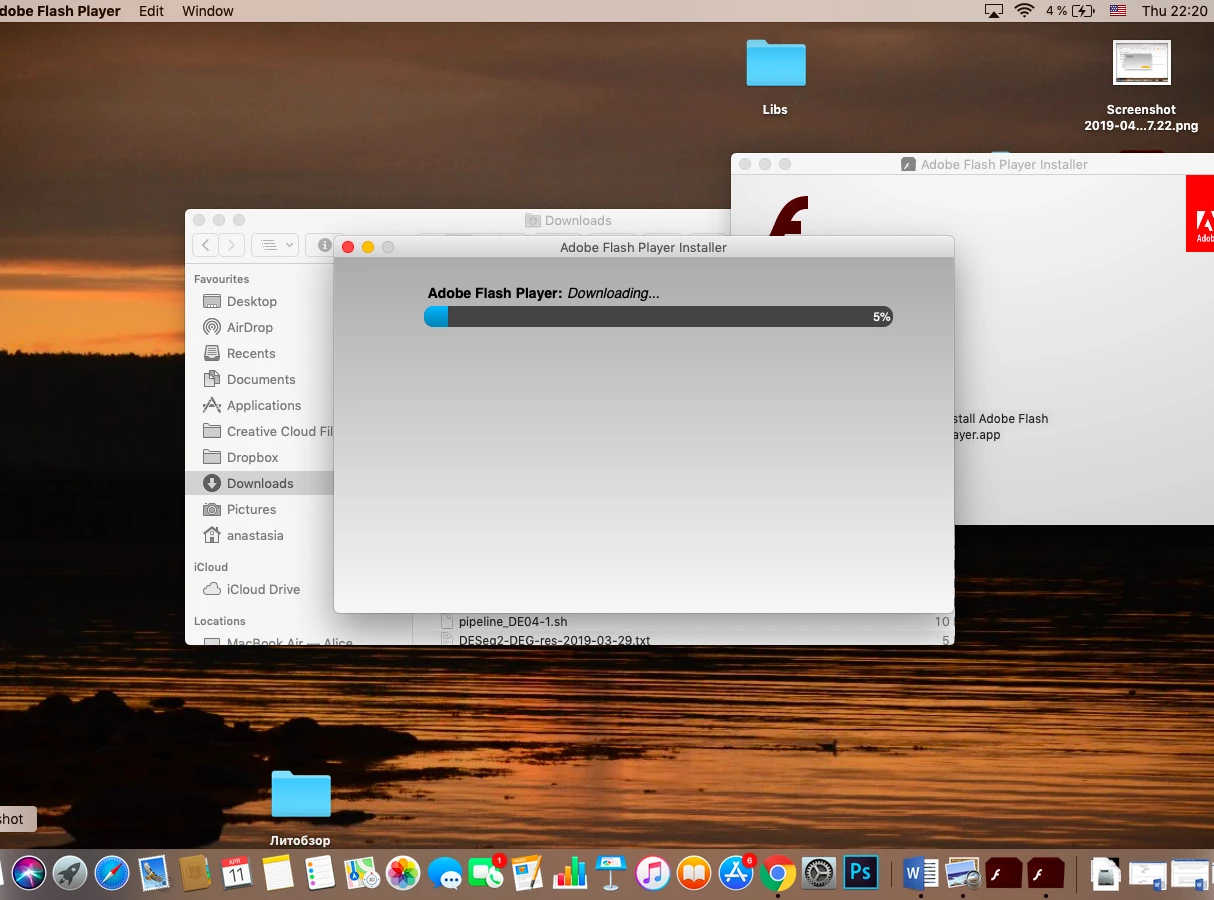Click the background Flash Player Installer title
1214x900 pixels.
coord(1004,164)
